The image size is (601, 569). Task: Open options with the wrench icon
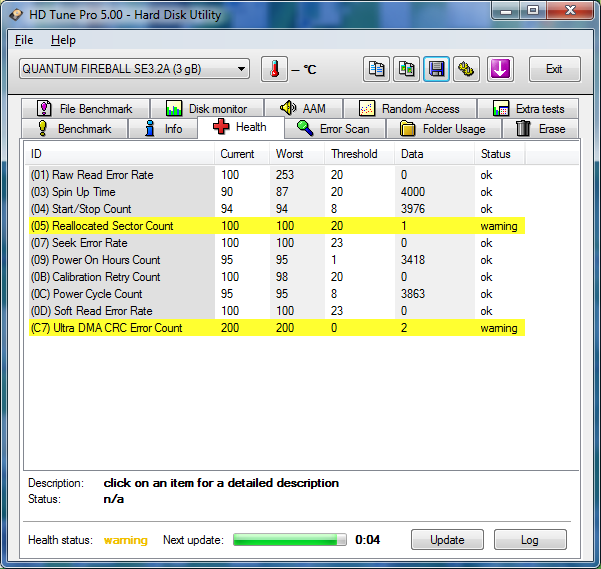coord(466,69)
